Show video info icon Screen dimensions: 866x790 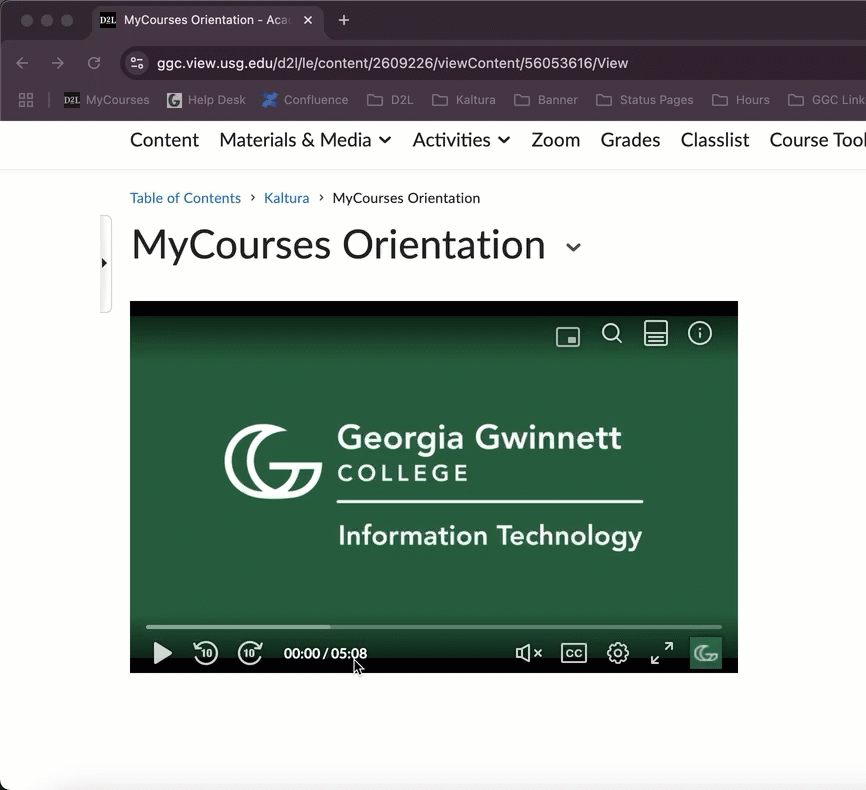pos(700,334)
